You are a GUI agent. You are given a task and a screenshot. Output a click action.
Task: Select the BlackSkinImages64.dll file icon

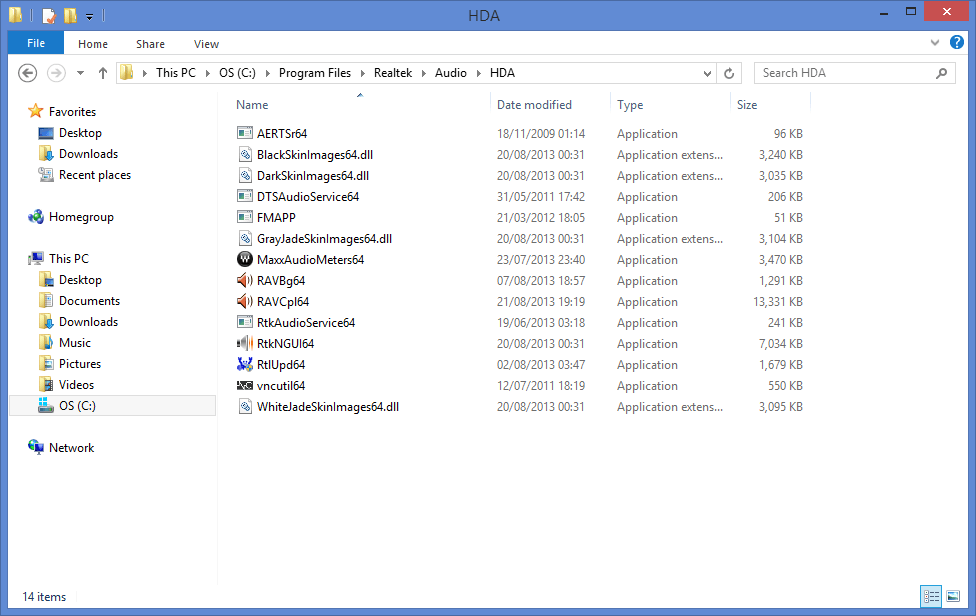[x=245, y=154]
